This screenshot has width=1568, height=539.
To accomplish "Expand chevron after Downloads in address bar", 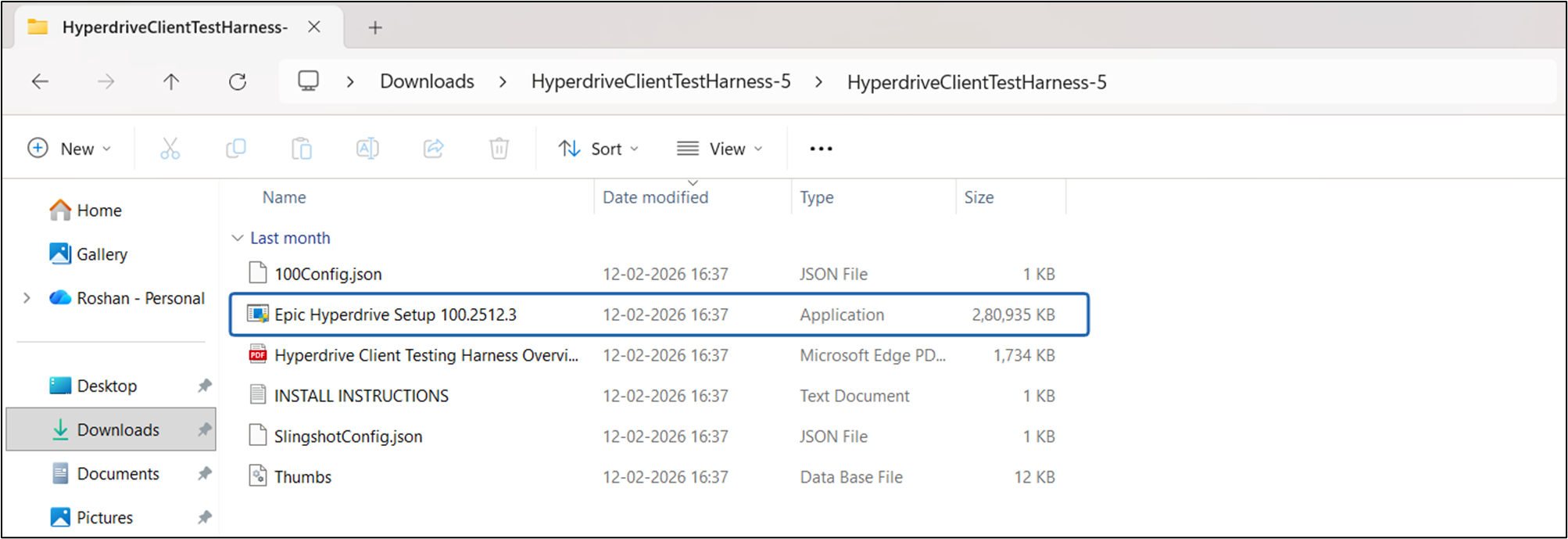I will point(503,81).
